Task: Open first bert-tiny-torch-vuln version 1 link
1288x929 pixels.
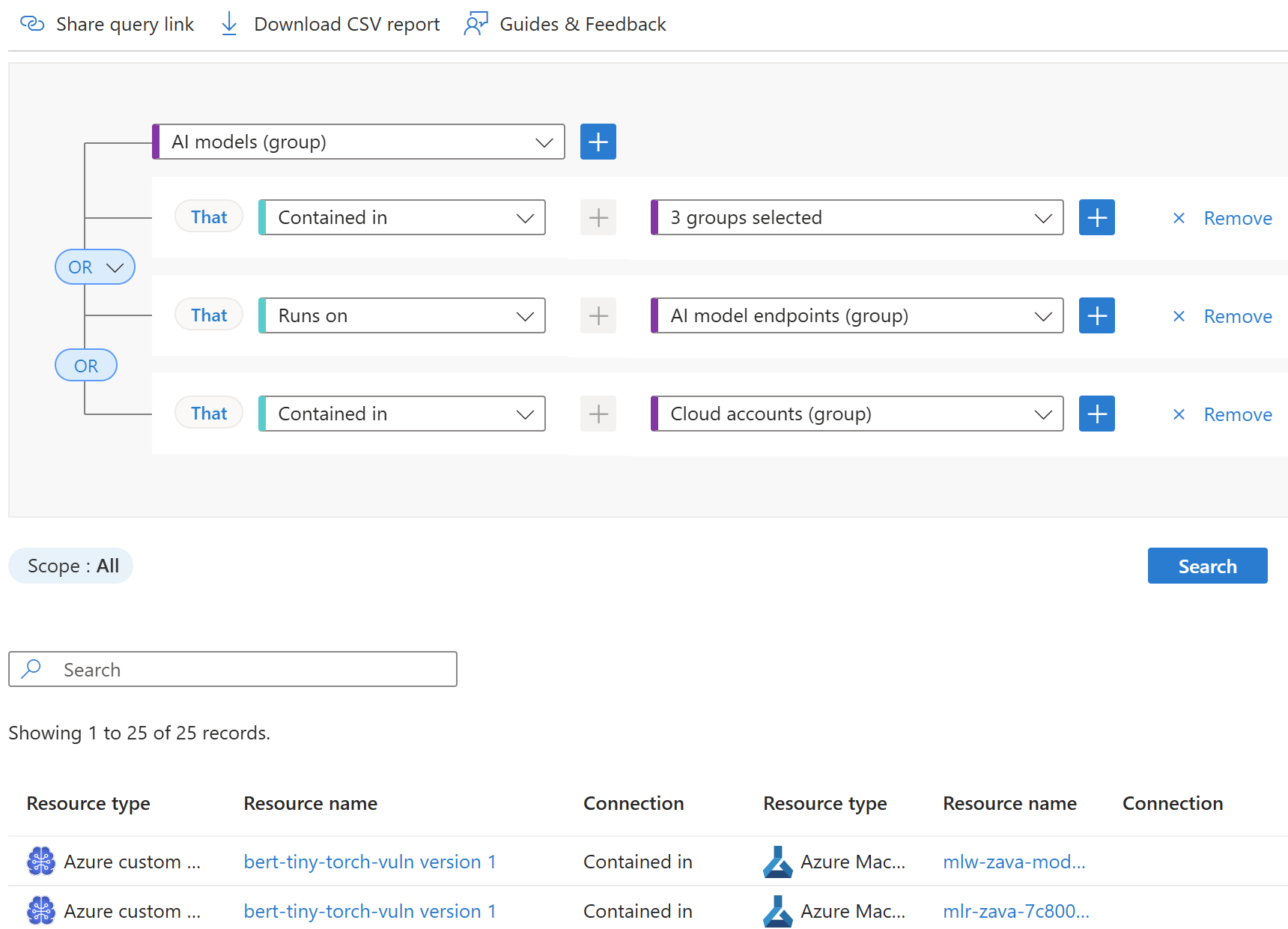Action: 370,862
